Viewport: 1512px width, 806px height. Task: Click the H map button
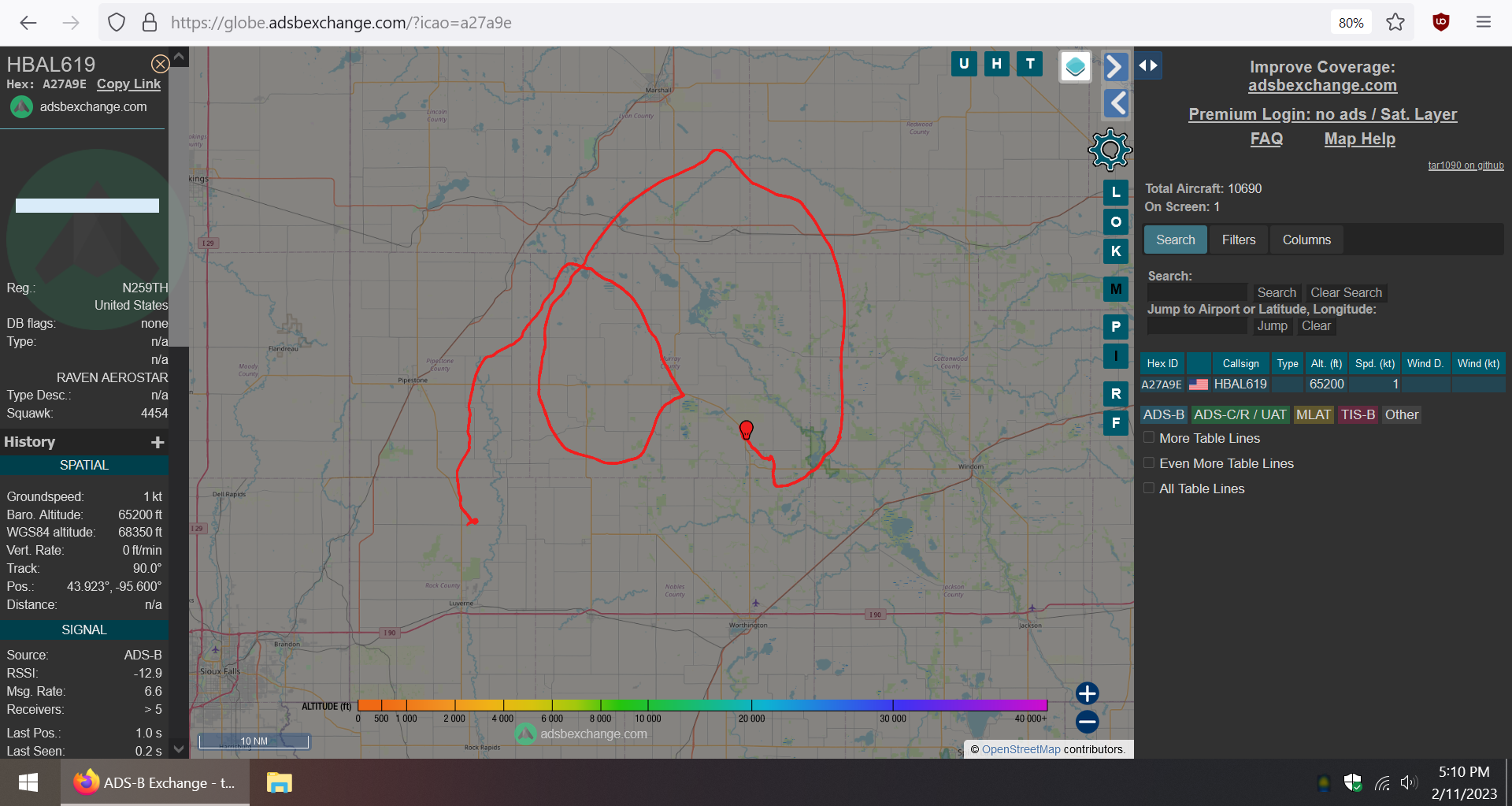(997, 64)
